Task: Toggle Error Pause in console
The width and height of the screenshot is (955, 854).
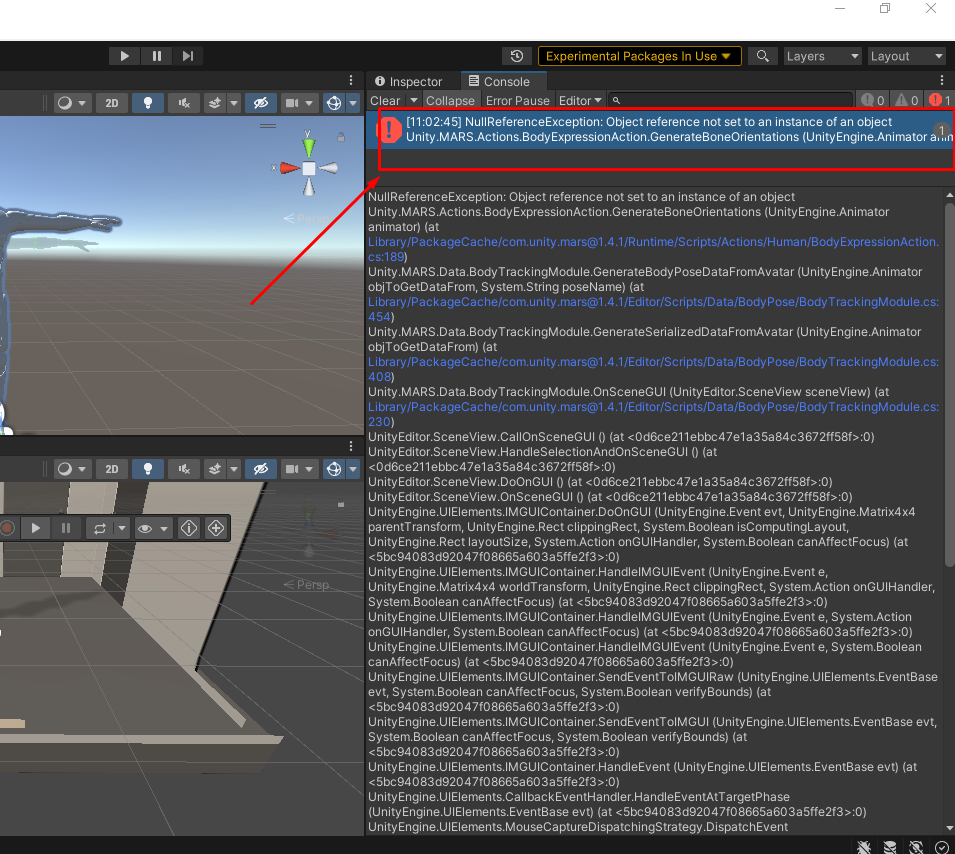Action: [518, 101]
